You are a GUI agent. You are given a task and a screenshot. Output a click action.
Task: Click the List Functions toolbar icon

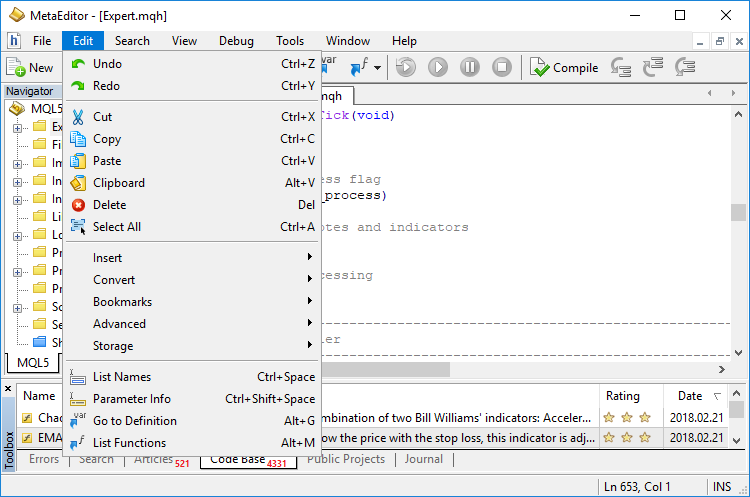[359, 67]
